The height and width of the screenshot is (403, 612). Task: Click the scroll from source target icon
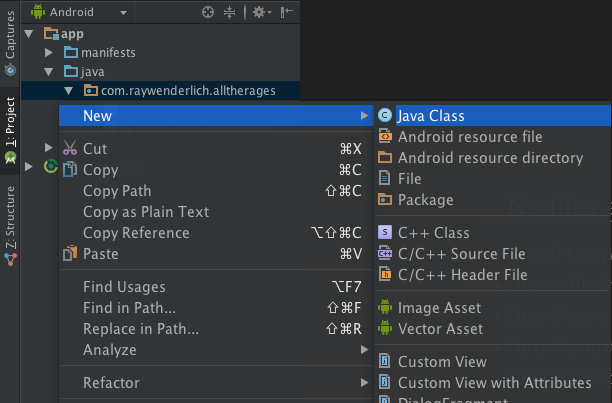[208, 12]
